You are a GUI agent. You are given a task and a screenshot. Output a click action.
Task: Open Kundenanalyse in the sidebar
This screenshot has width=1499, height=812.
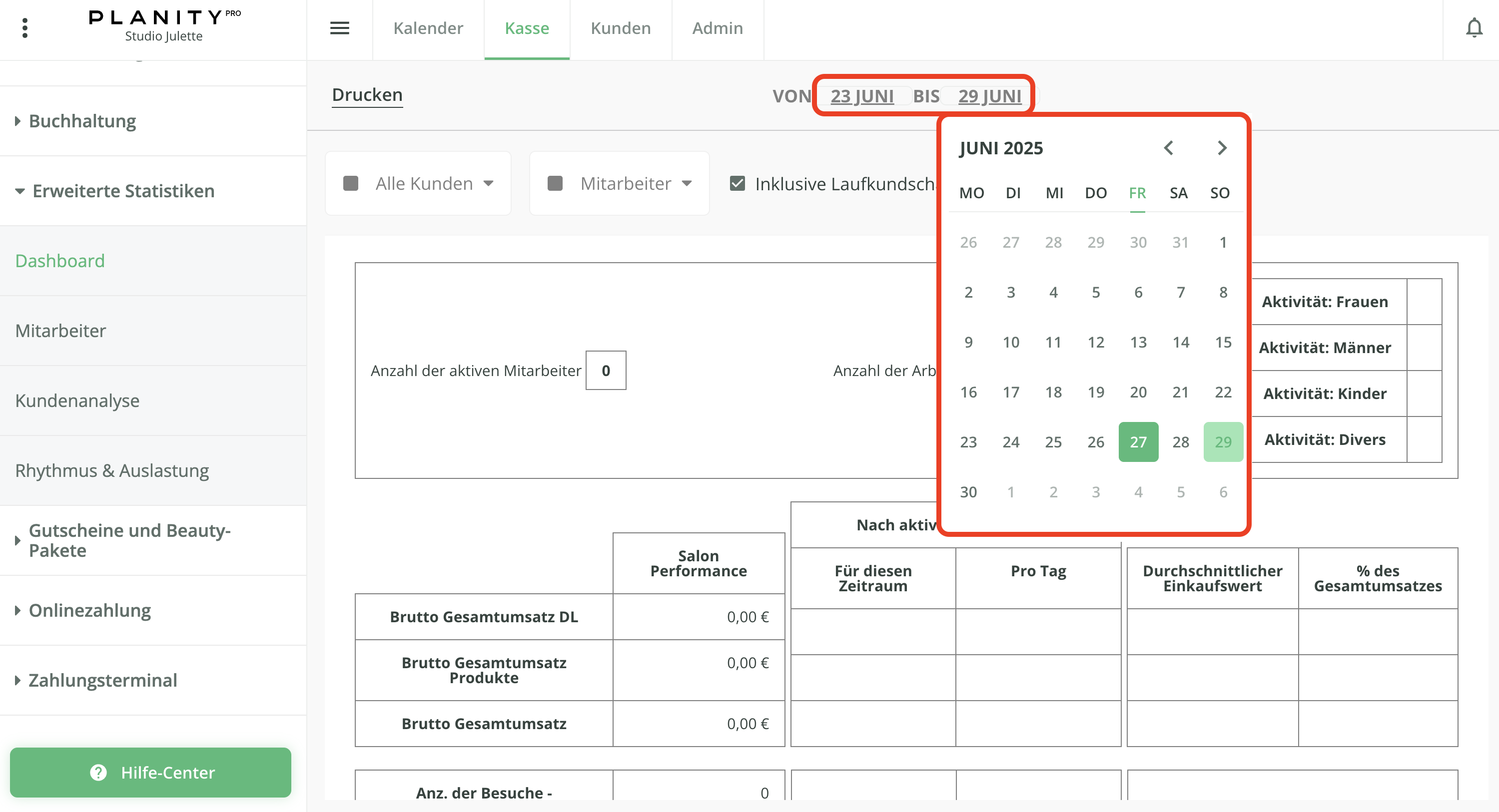(x=77, y=401)
